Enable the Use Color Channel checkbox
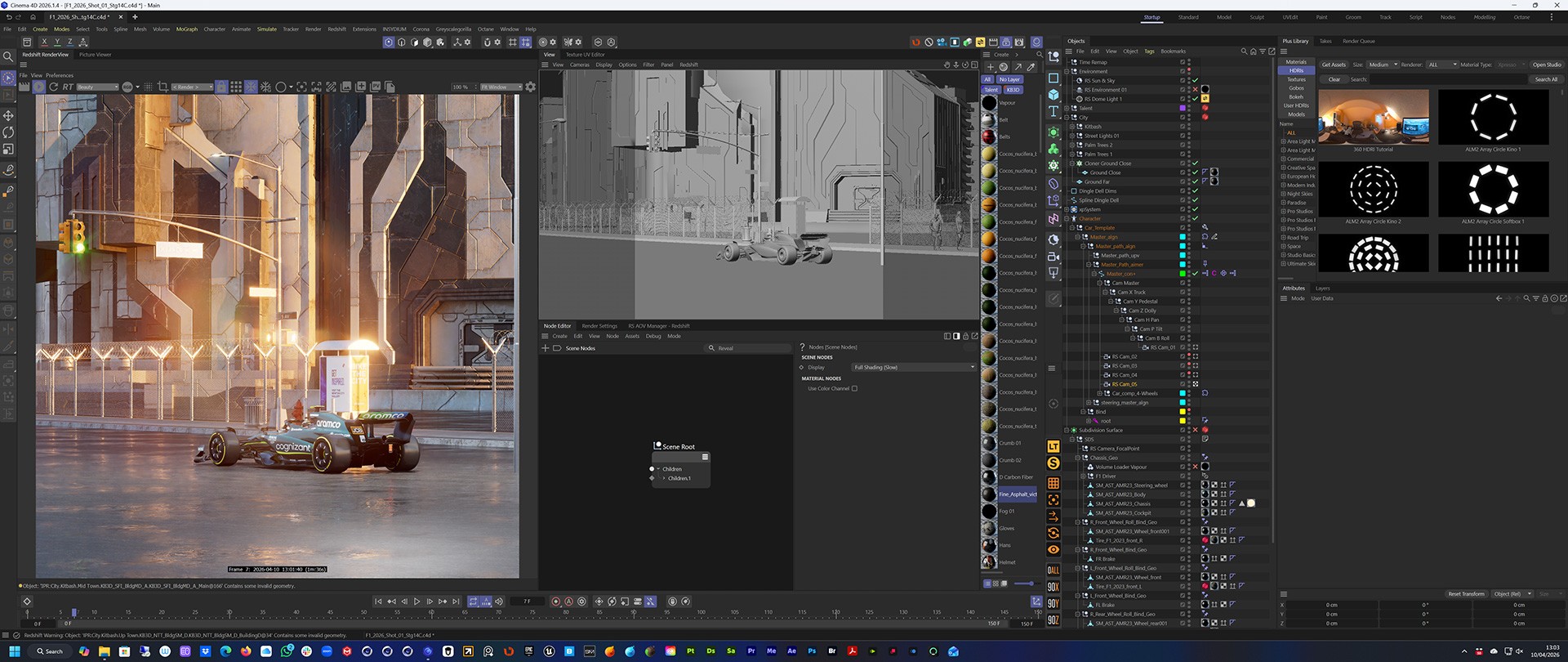The width and height of the screenshot is (1568, 662). [854, 389]
